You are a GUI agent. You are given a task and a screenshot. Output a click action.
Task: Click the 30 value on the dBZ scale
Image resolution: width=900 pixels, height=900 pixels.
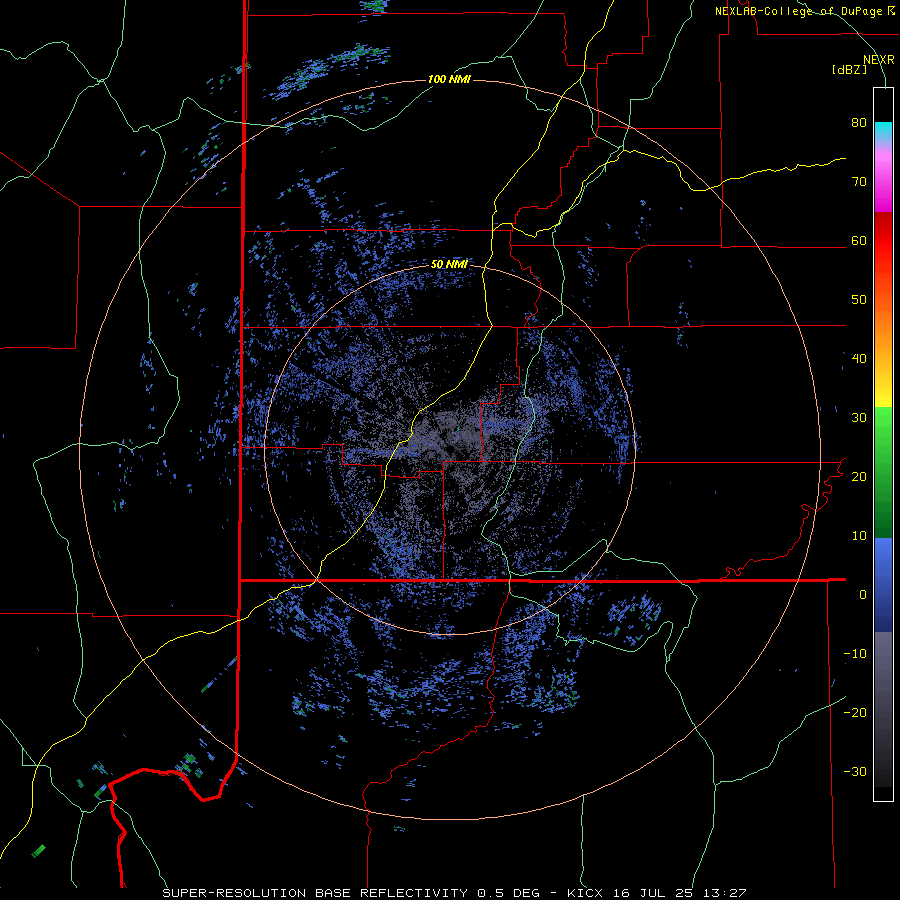[x=859, y=418]
